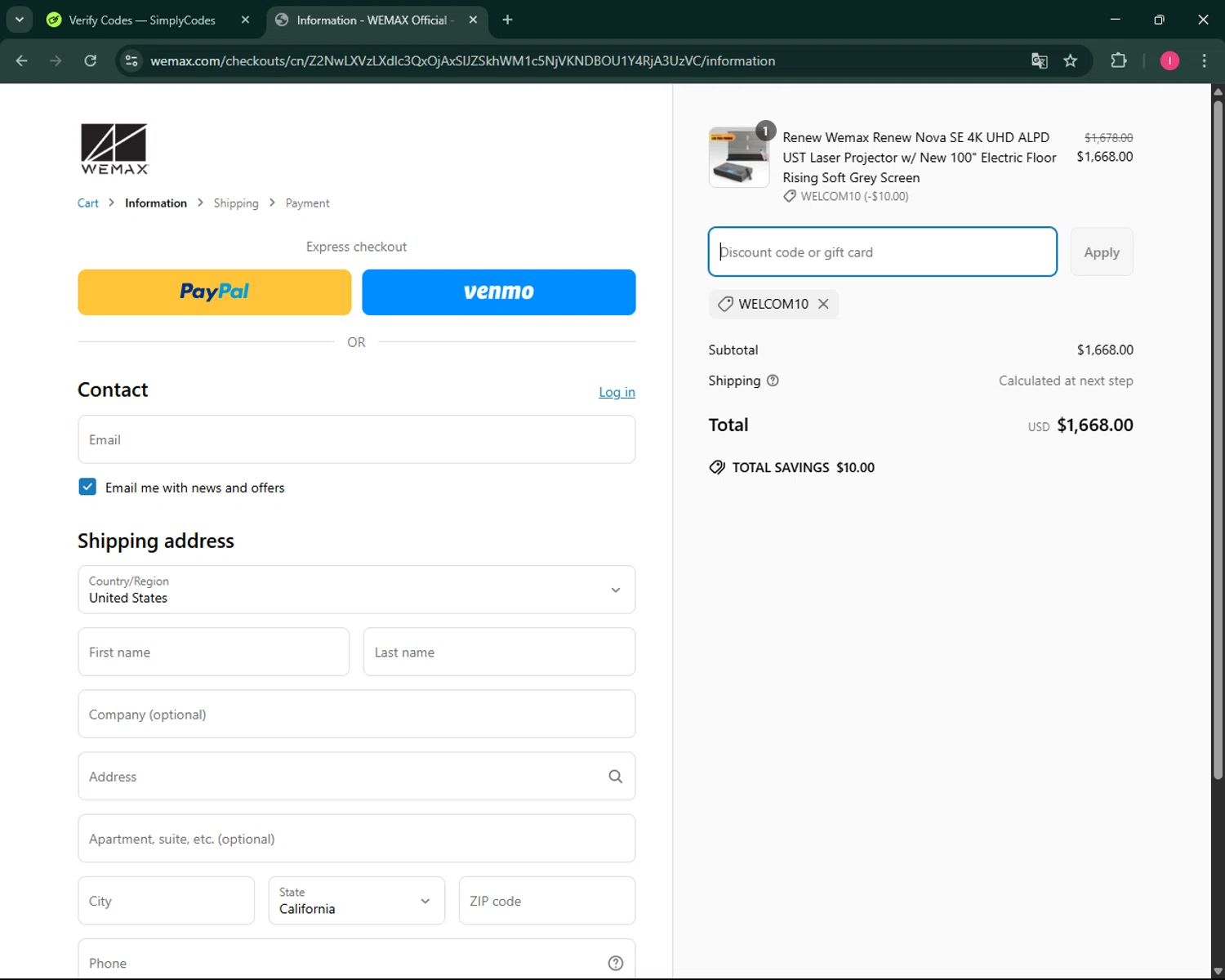This screenshot has height=980, width=1225.
Task: Click the Phone help question mark icon
Action: tap(616, 963)
